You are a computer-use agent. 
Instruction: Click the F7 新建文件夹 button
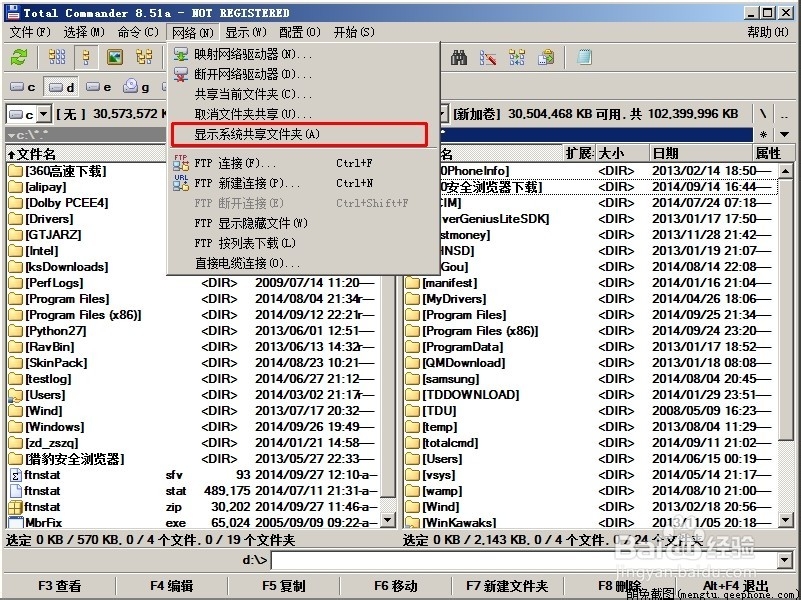507,586
